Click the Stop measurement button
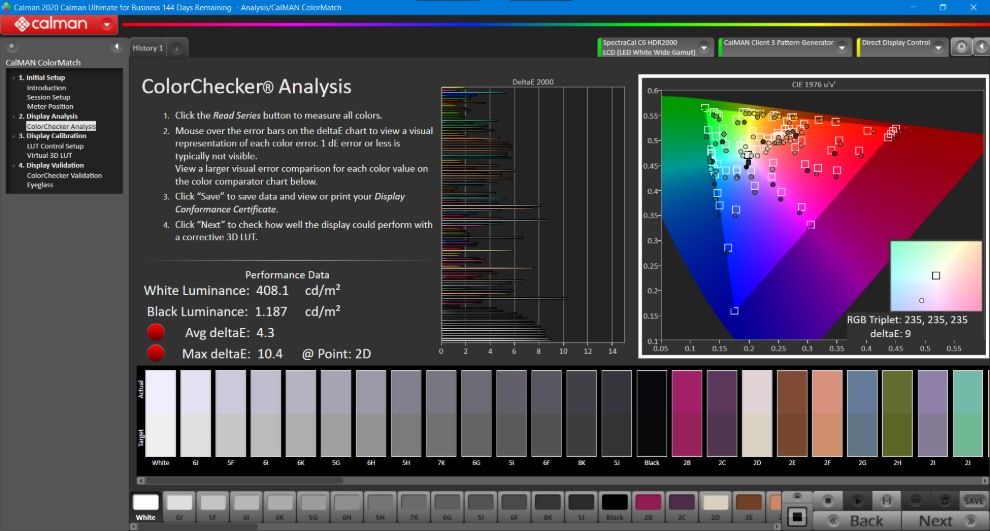The width and height of the screenshot is (990, 531). pos(828,501)
